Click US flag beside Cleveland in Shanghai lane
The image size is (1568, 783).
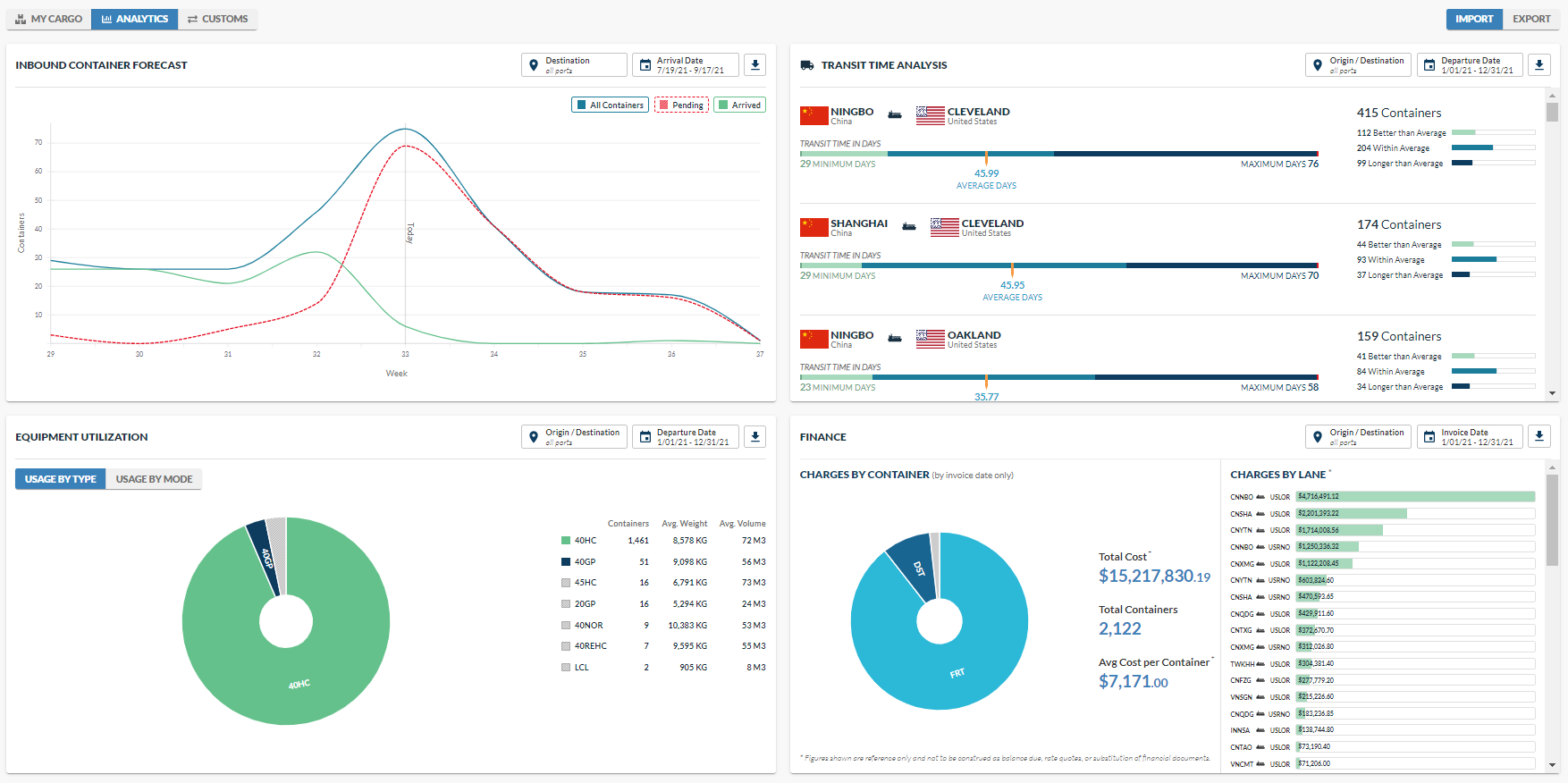coord(945,227)
